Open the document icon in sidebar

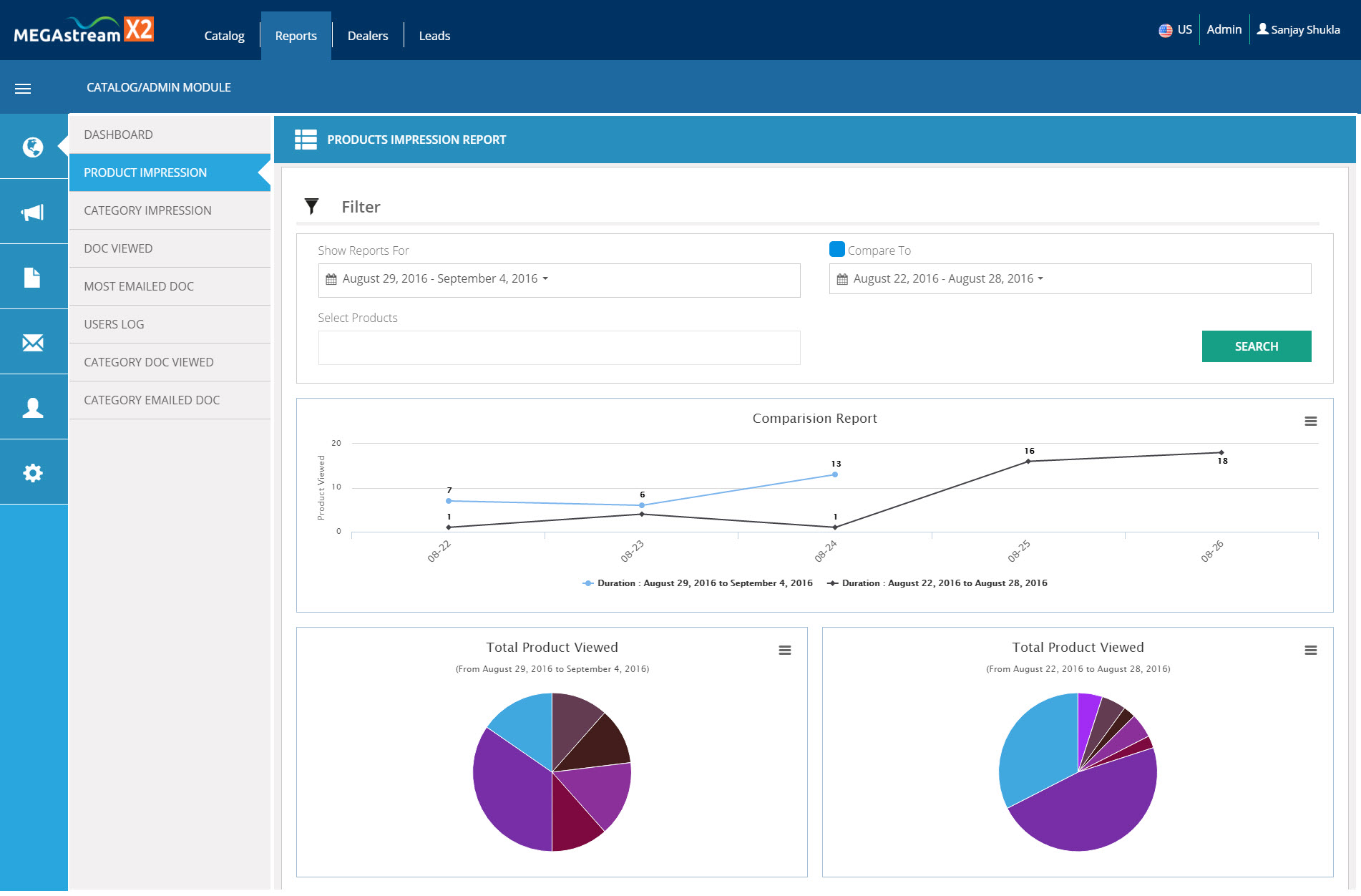tap(33, 277)
